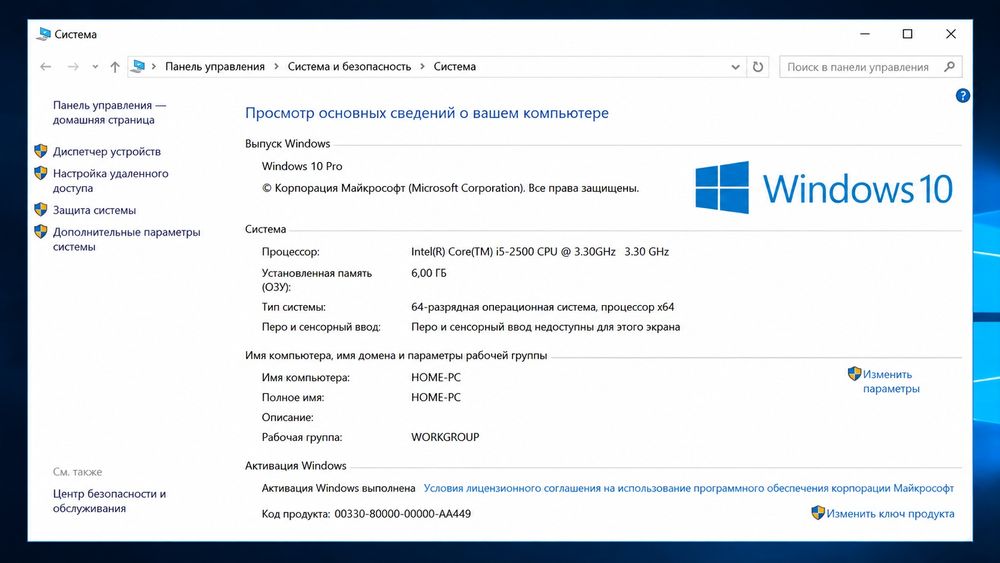1000x563 pixels.
Task: Click the Система window title icon
Action: 43,34
